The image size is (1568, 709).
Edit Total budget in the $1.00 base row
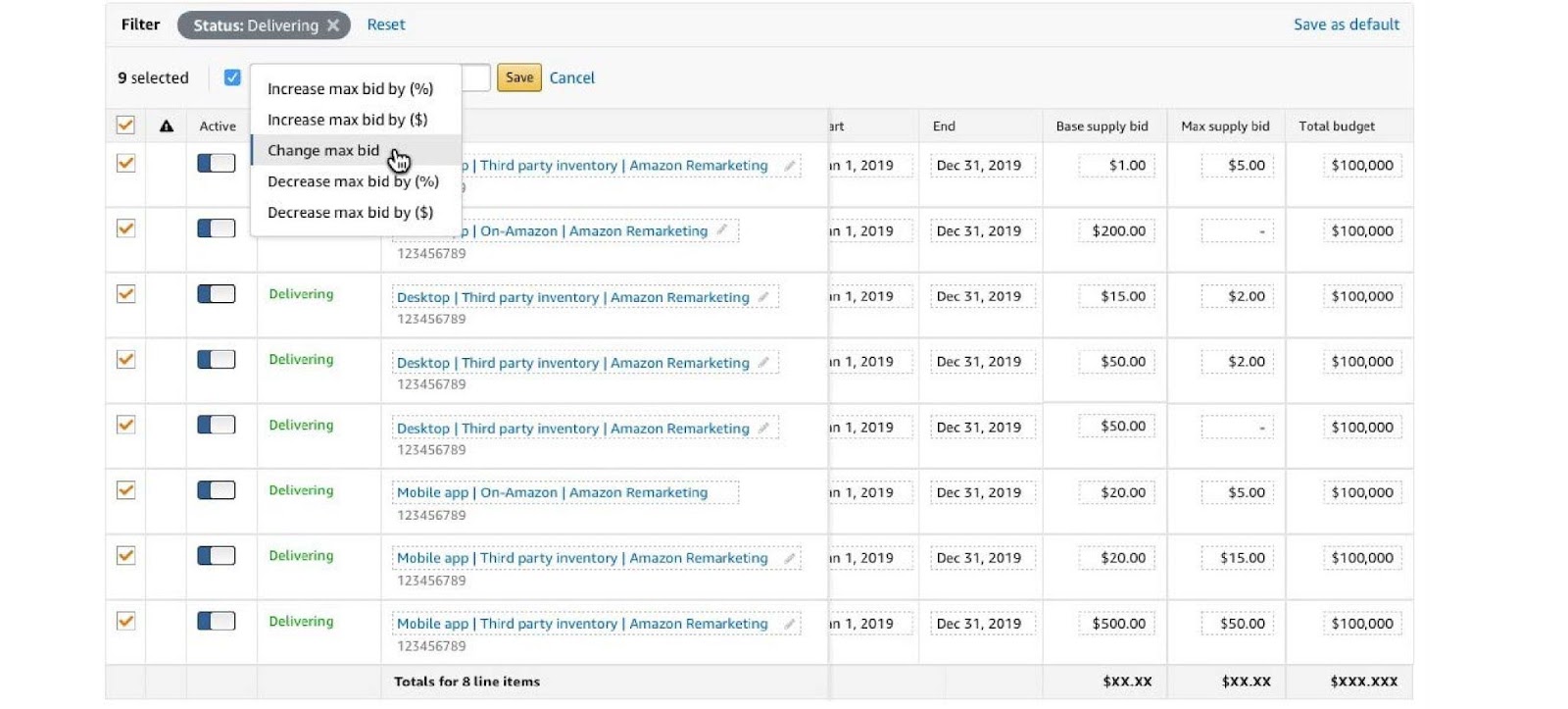[x=1362, y=166]
